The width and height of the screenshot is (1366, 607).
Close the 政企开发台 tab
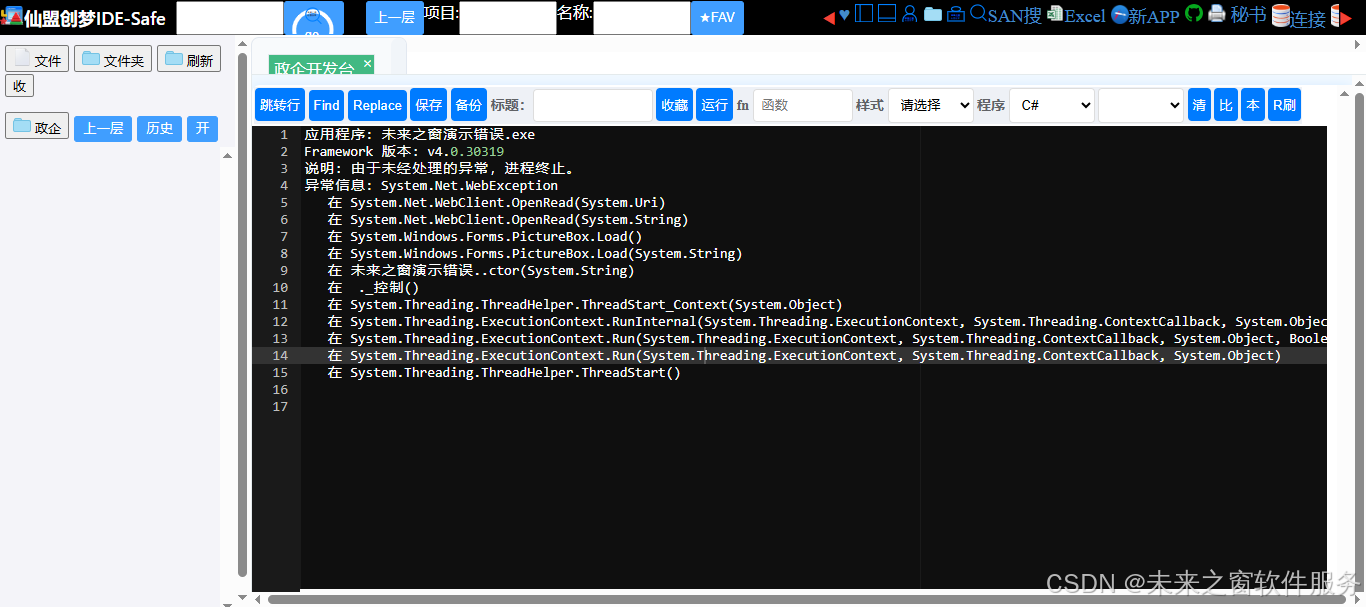pyautogui.click(x=367, y=63)
